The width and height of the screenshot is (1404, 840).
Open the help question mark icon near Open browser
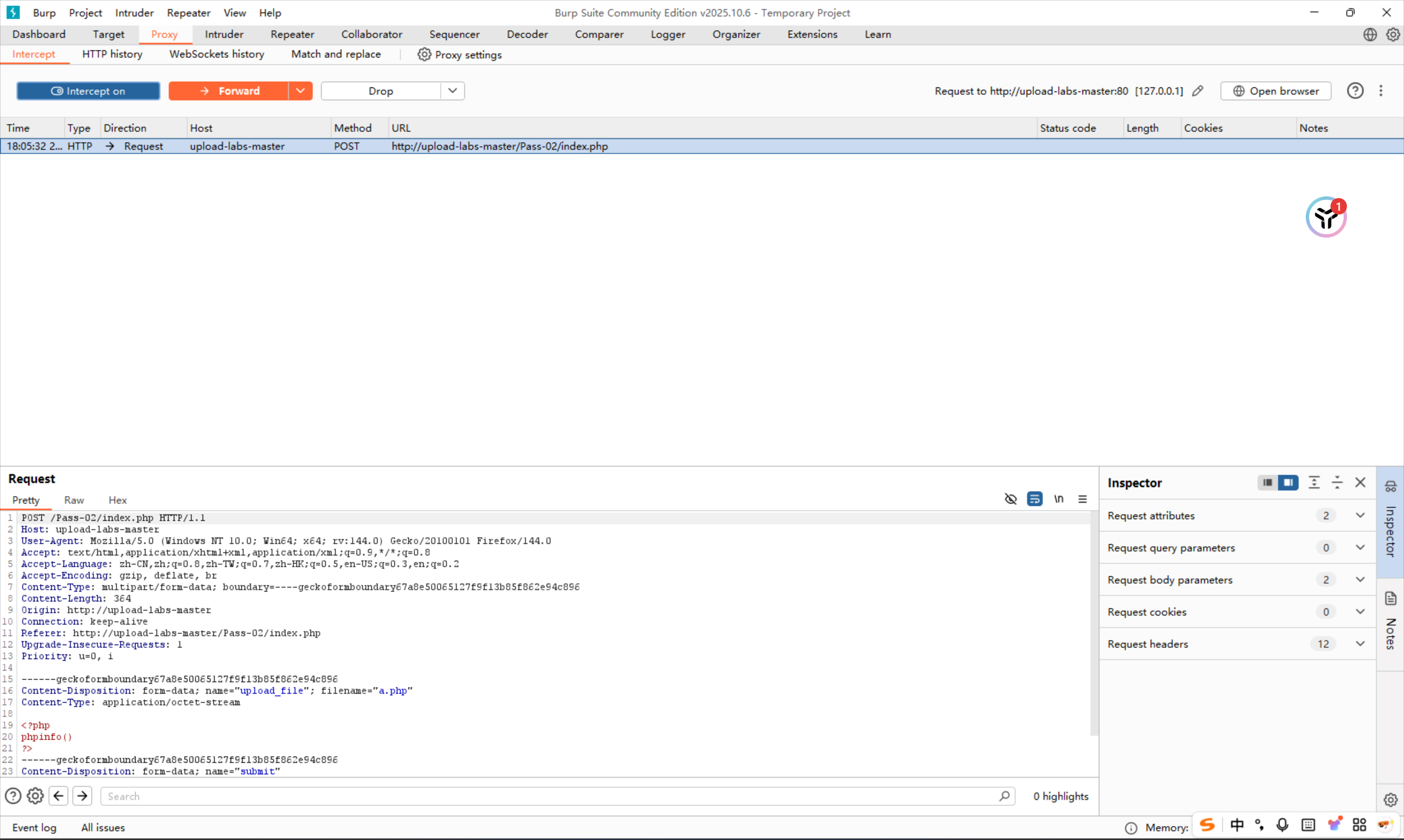1355,91
